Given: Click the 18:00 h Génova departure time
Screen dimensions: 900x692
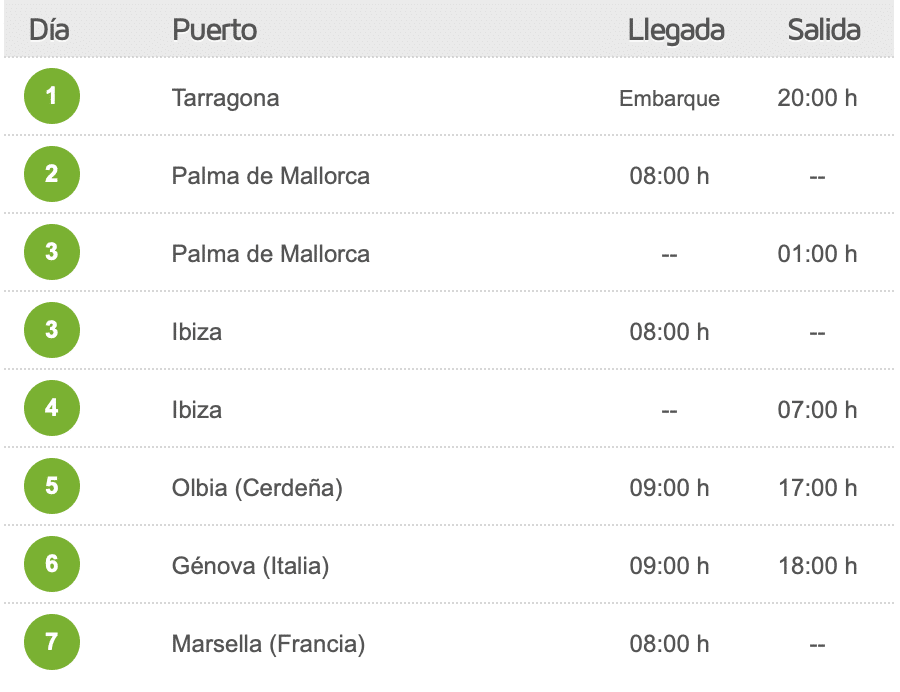Looking at the screenshot, I should [x=817, y=566].
